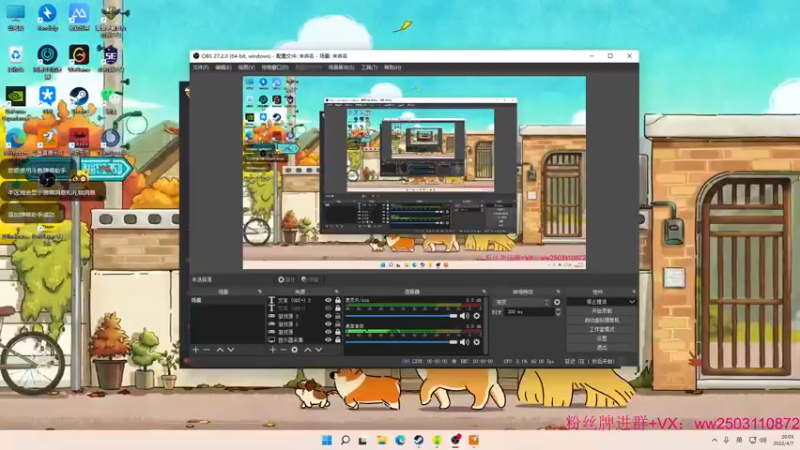
Task: Toggle the lock for 显示器采集
Action: coord(338,339)
